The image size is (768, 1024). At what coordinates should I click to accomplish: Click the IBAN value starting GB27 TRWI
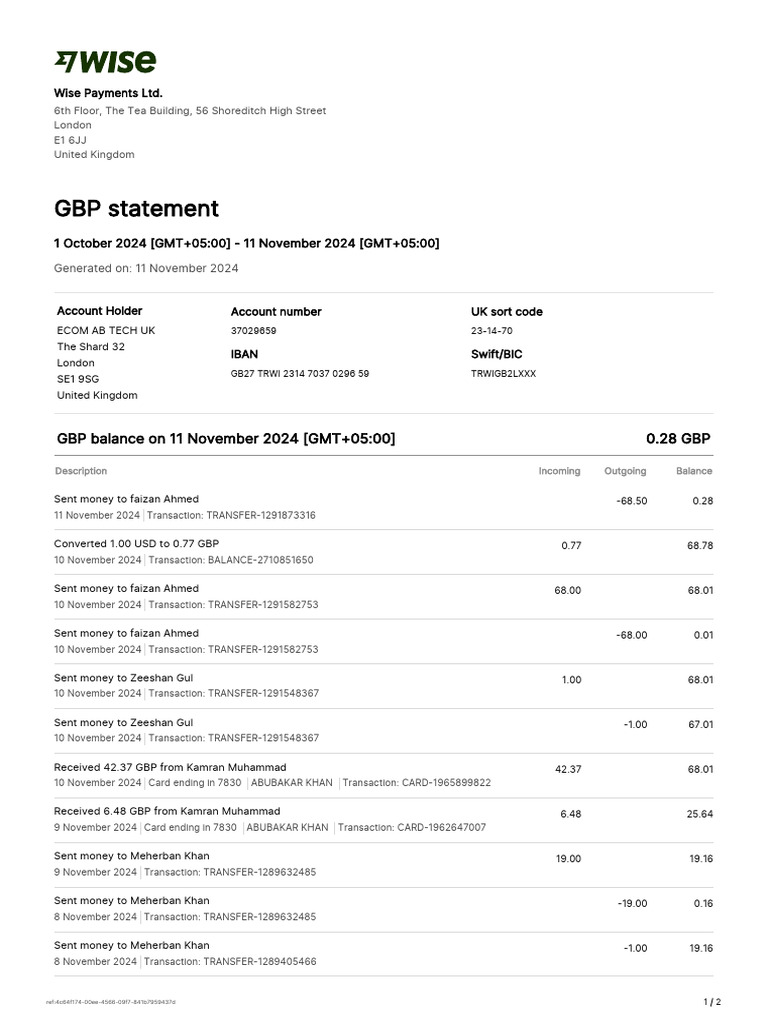coord(299,374)
